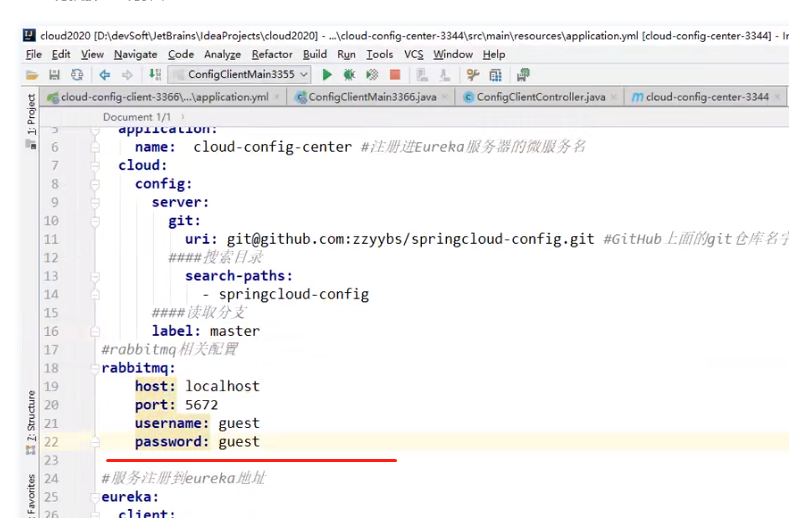789x518 pixels.
Task: Close the ConfigClientController.java tab
Action: [614, 97]
